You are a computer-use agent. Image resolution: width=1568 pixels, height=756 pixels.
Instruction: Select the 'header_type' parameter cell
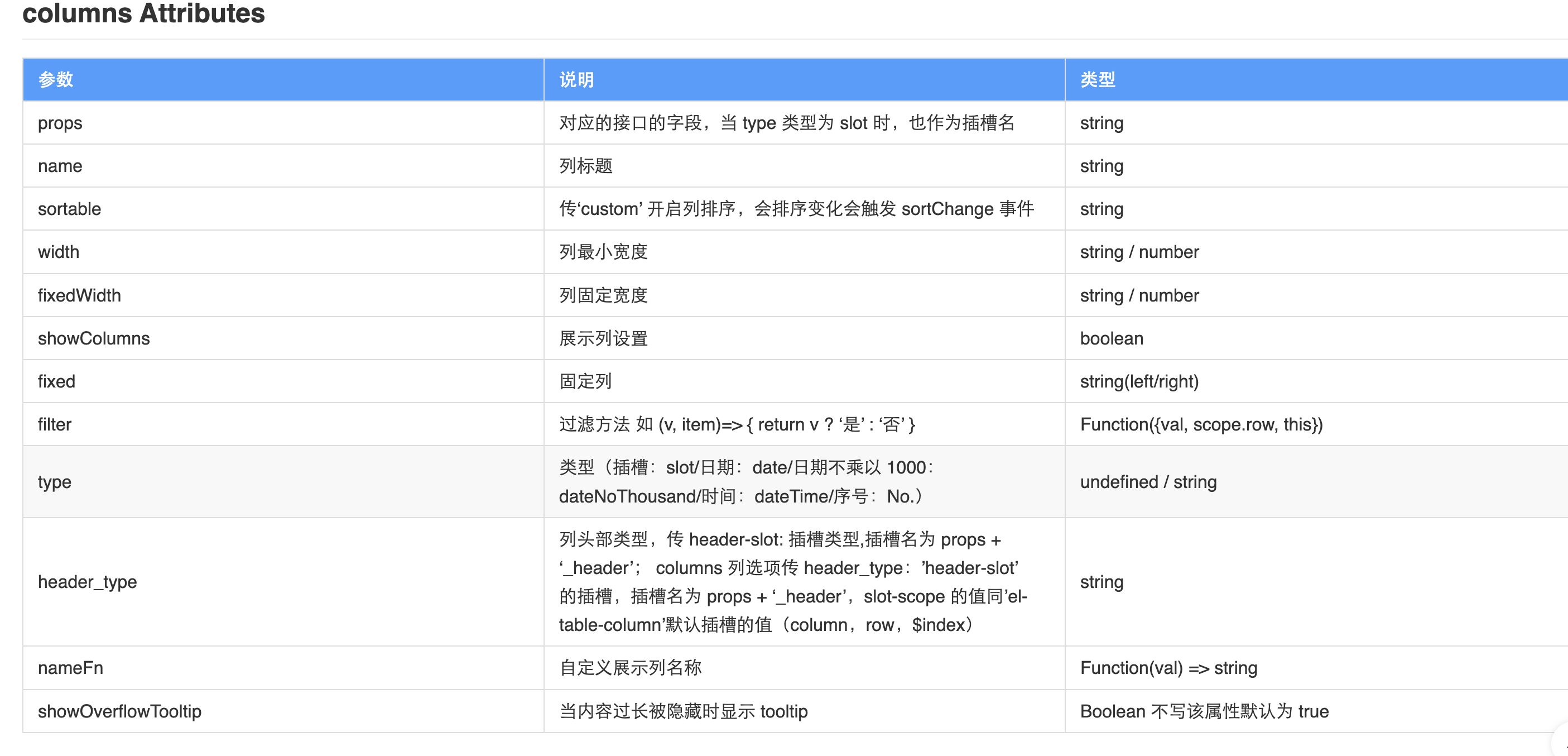283,582
